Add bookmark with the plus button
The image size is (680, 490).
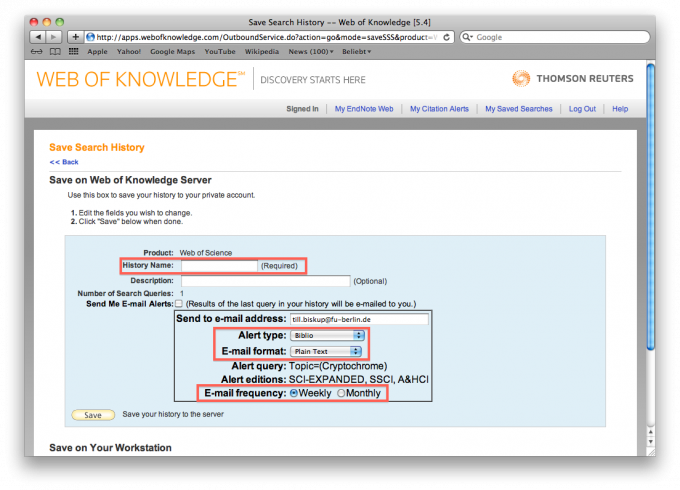(x=75, y=37)
